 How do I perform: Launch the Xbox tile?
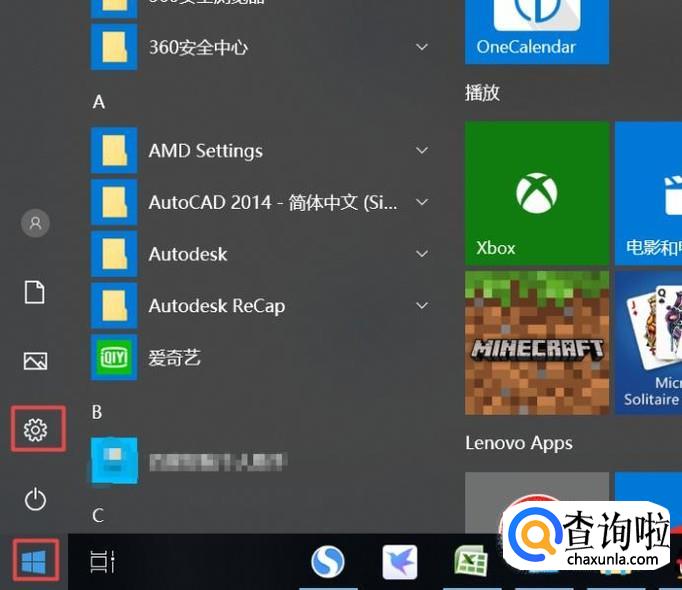[537, 194]
